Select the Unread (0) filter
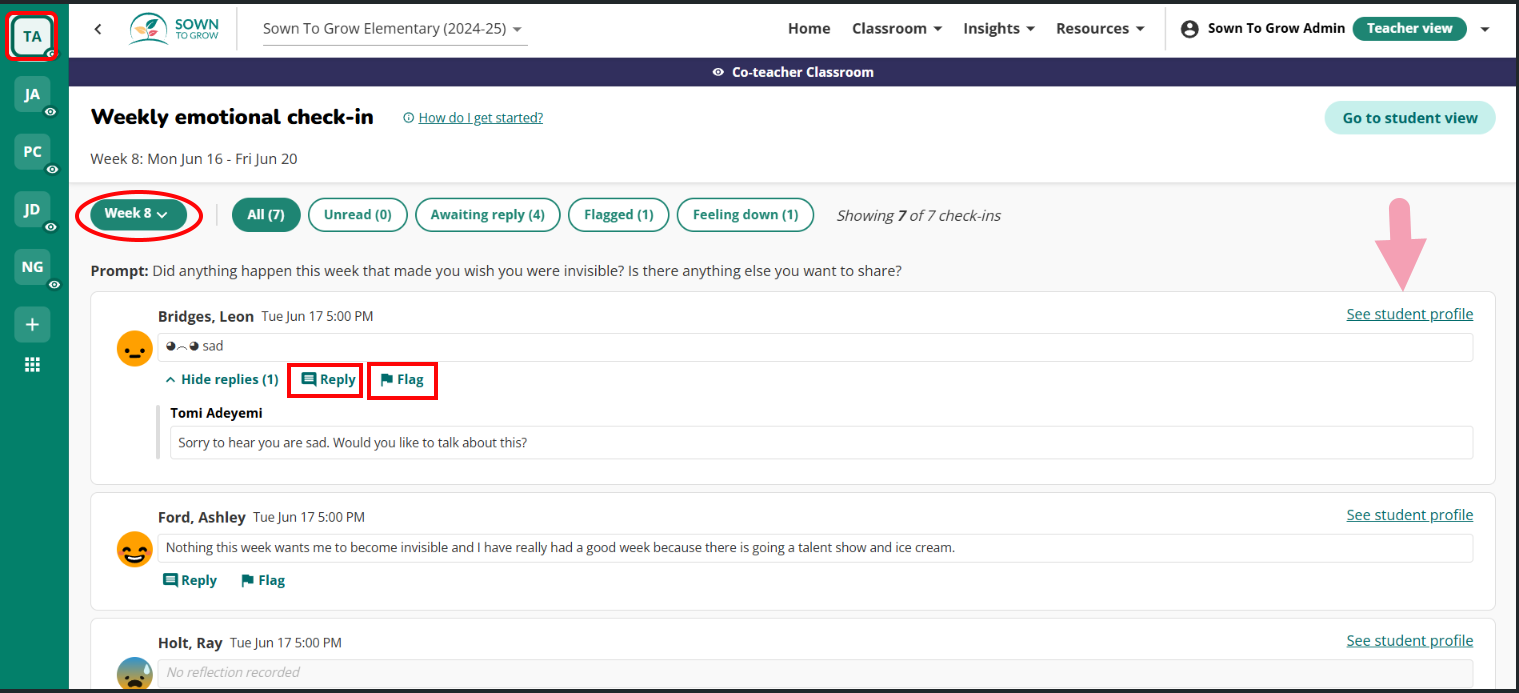The width and height of the screenshot is (1519, 693). coord(358,215)
